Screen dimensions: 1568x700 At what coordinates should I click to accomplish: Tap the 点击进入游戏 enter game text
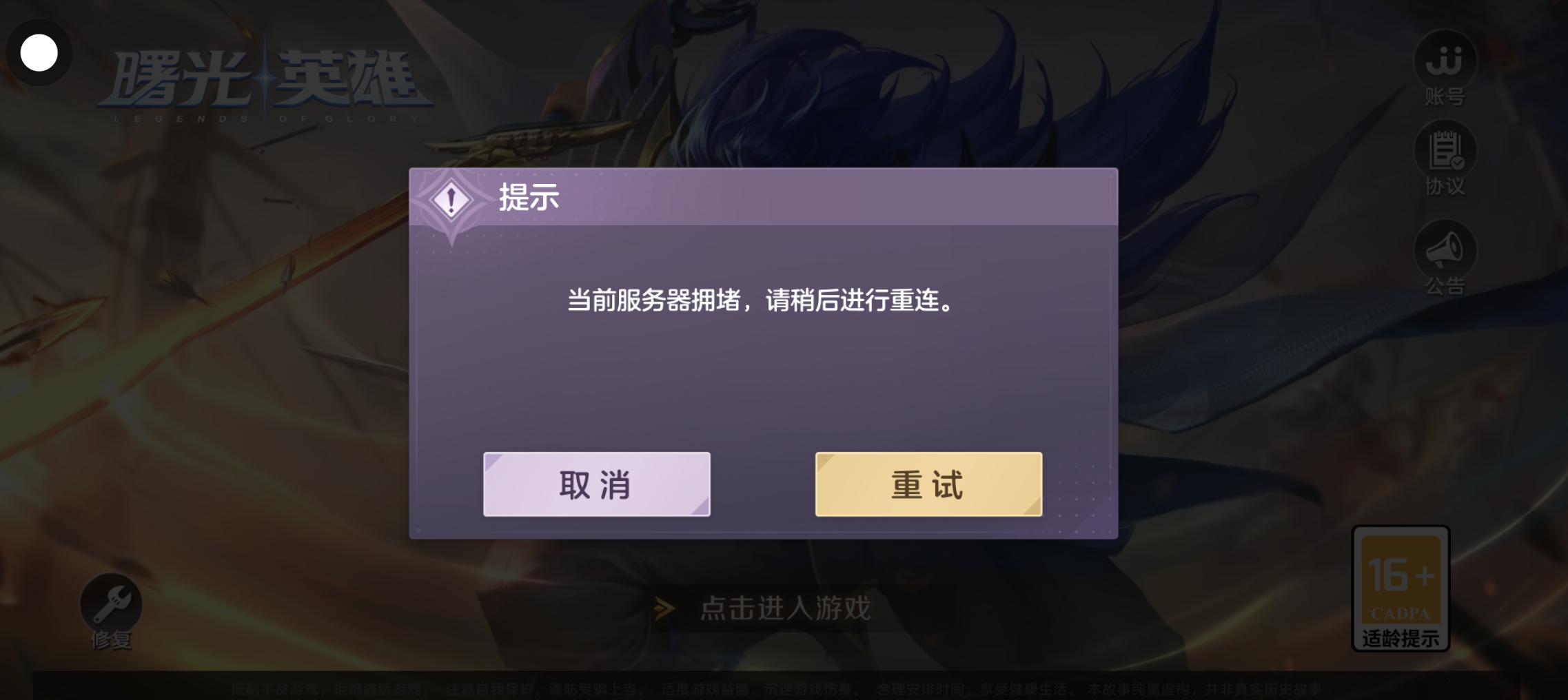tap(786, 608)
